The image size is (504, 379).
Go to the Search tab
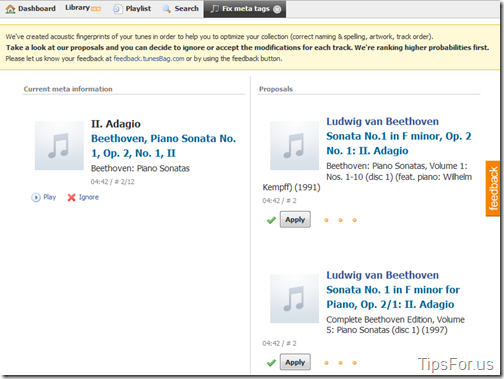pos(180,9)
